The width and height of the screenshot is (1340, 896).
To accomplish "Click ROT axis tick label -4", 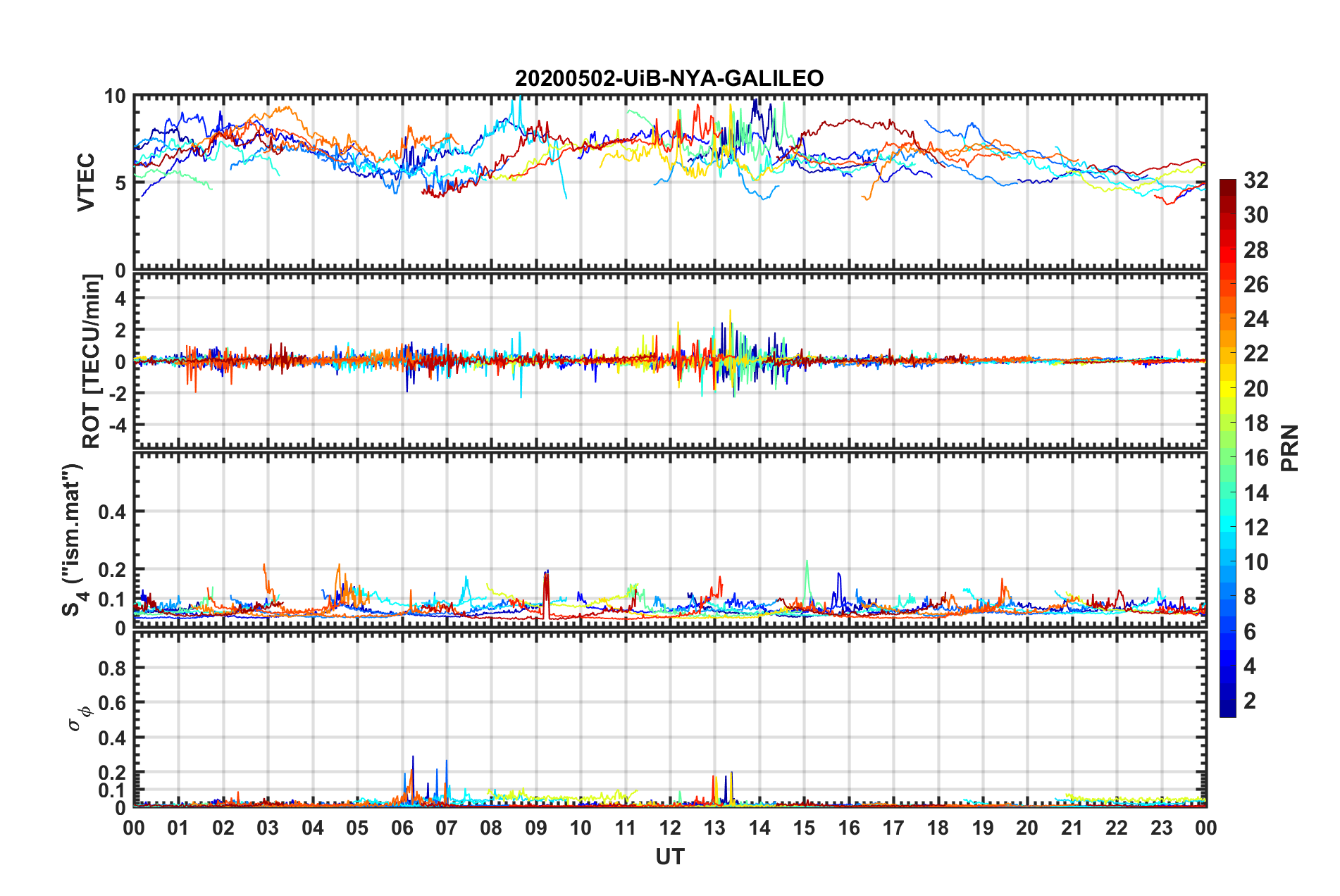I will tap(118, 425).
